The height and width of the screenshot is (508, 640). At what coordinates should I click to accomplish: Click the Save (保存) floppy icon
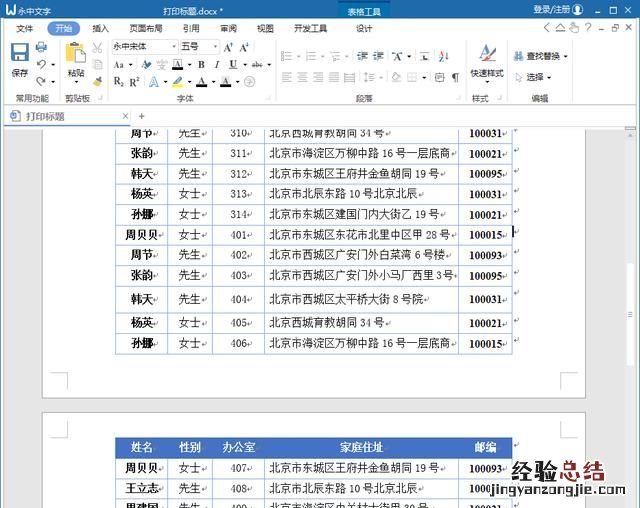click(x=20, y=53)
